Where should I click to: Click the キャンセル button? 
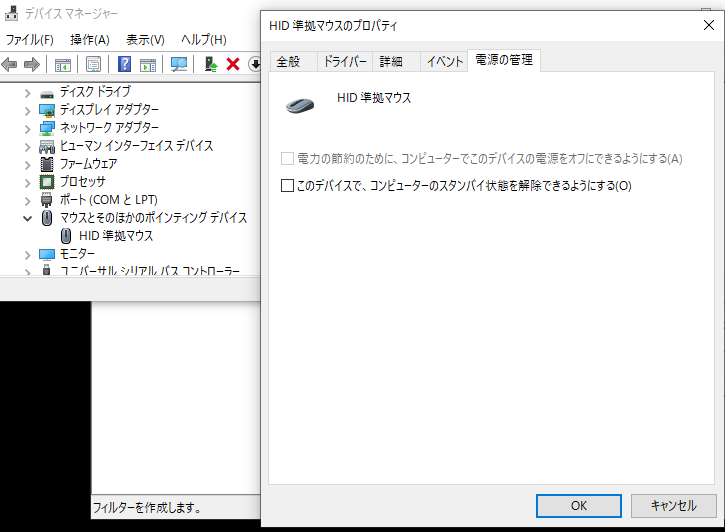(672, 505)
